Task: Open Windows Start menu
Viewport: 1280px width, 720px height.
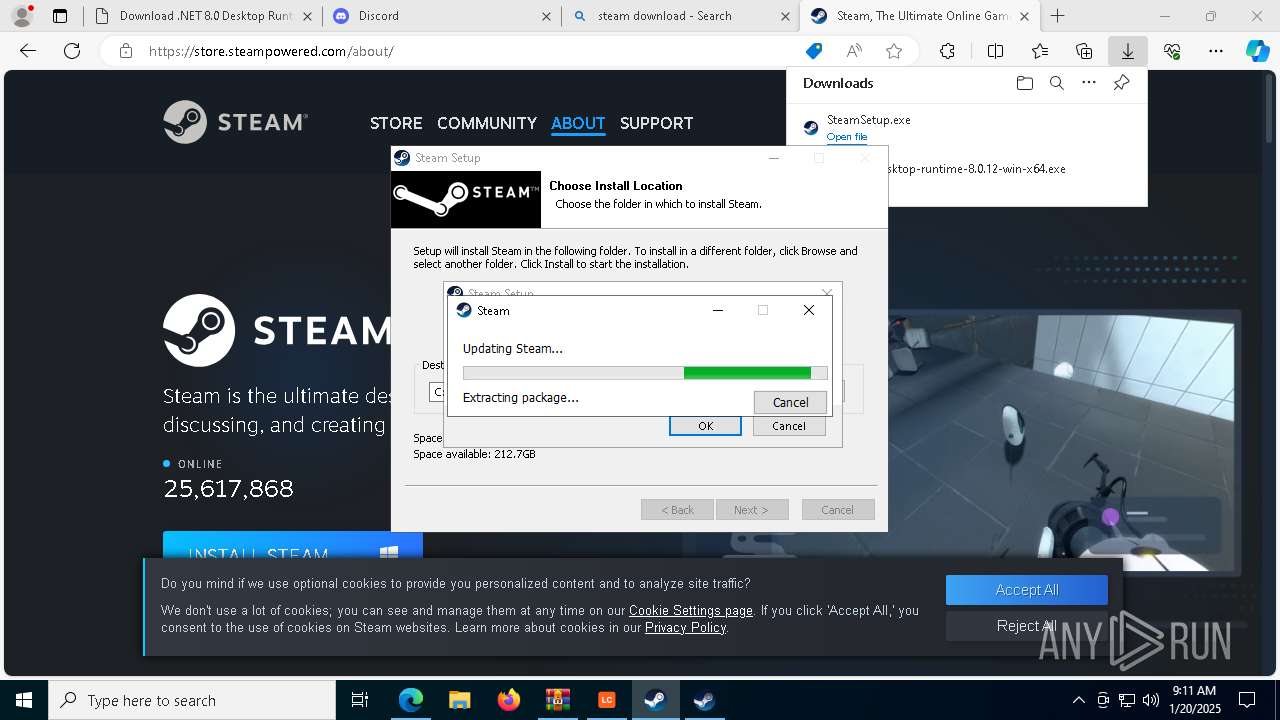Action: point(23,700)
